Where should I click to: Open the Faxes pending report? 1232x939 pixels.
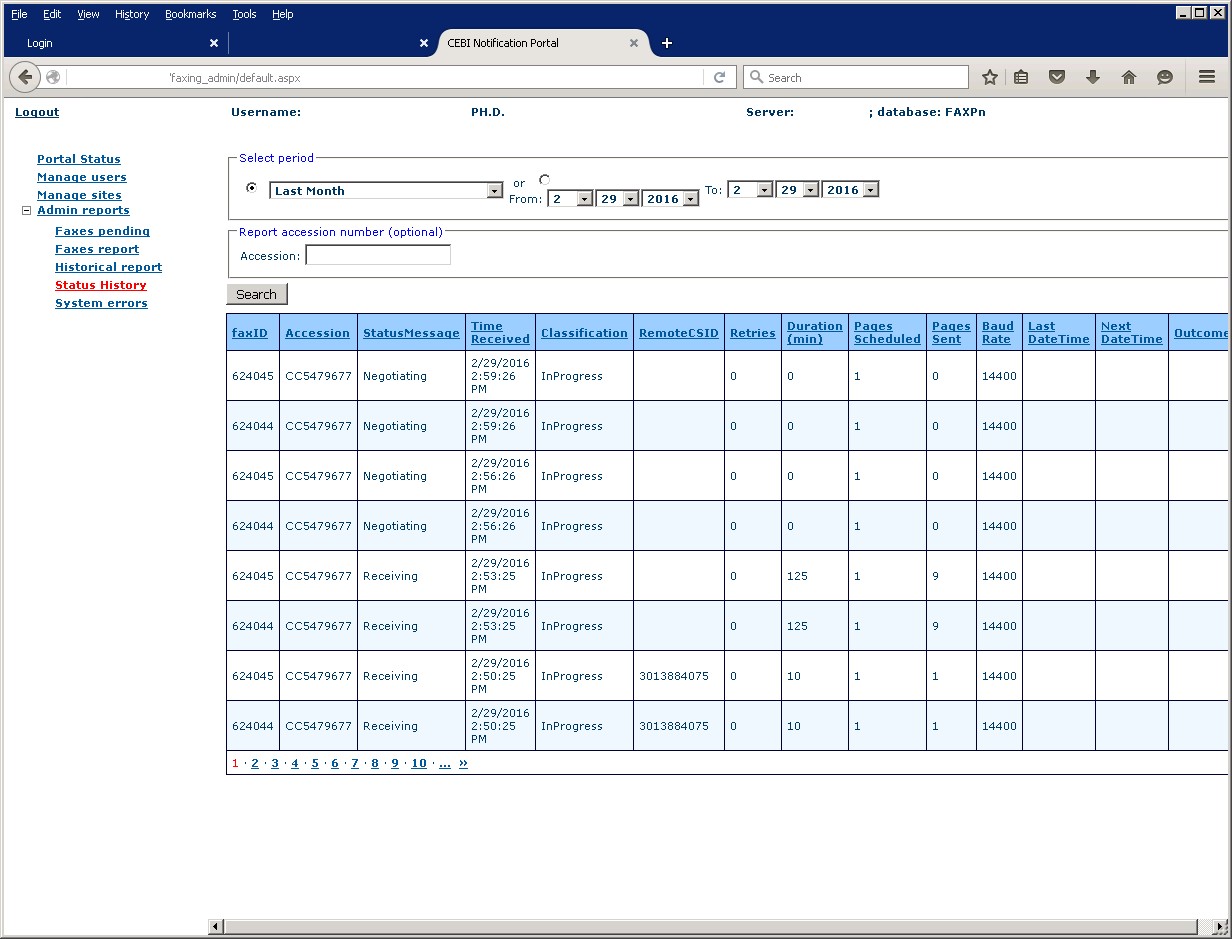[x=102, y=231]
